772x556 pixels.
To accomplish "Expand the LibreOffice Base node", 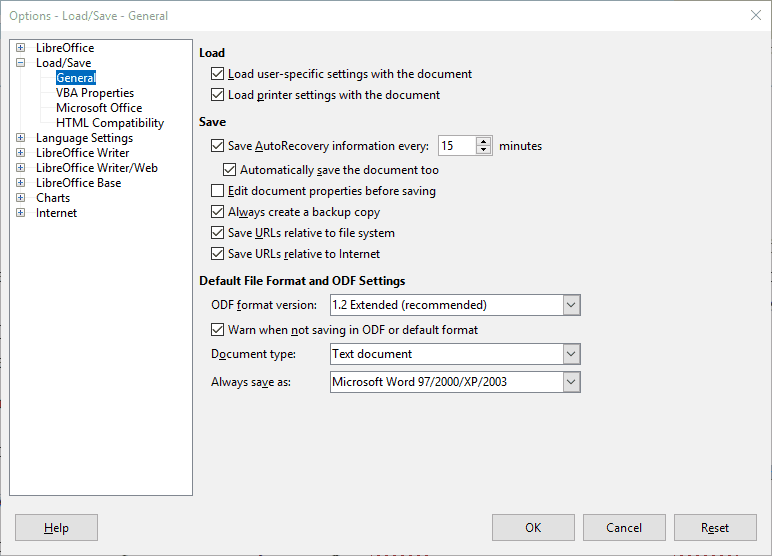I will (20, 183).
